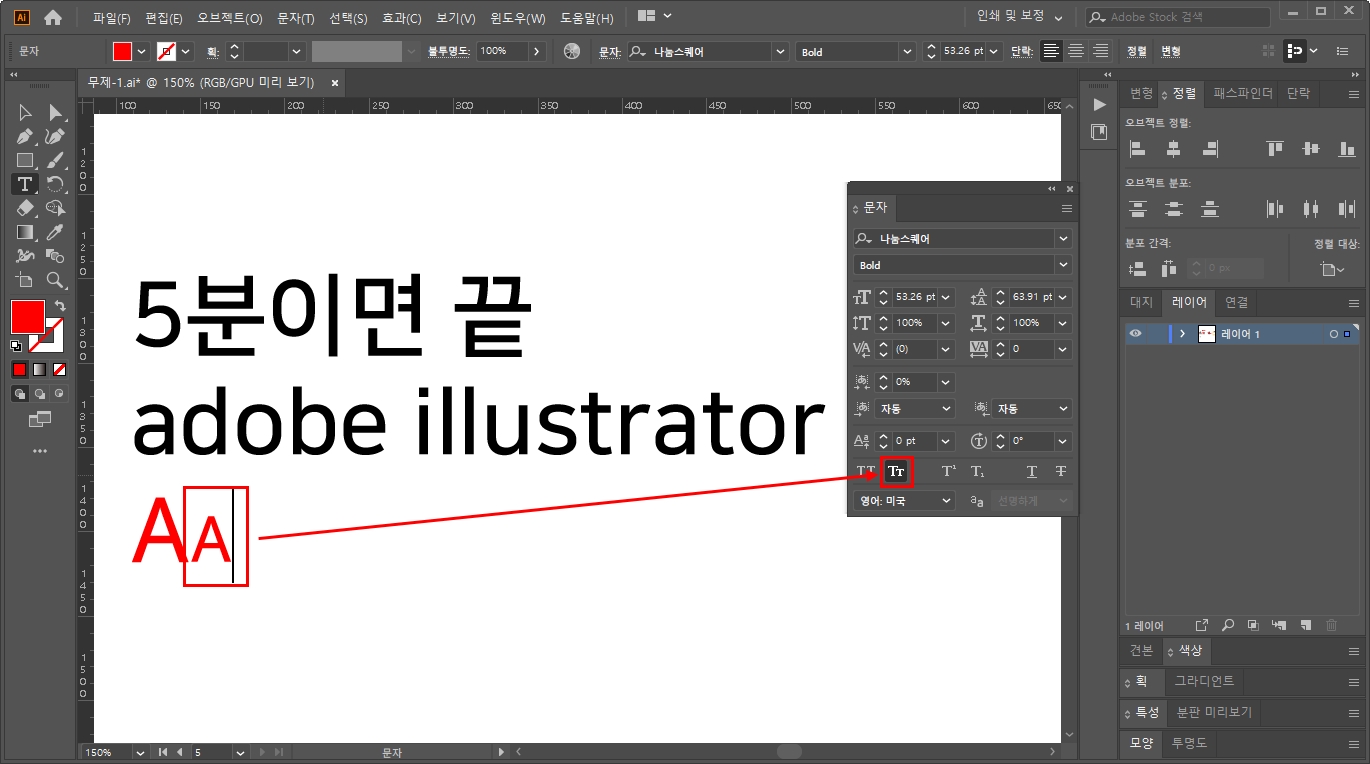Toggle All Caps in Character panel

(865, 471)
